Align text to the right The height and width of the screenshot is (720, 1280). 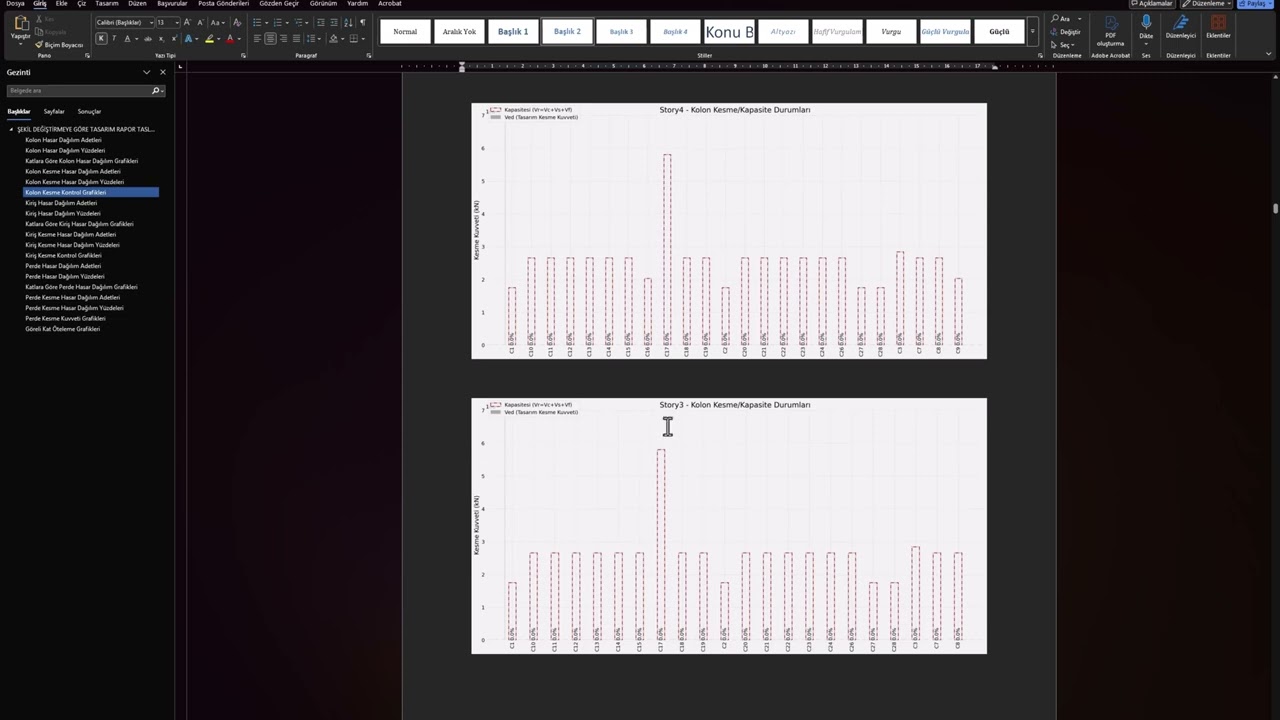[x=283, y=39]
